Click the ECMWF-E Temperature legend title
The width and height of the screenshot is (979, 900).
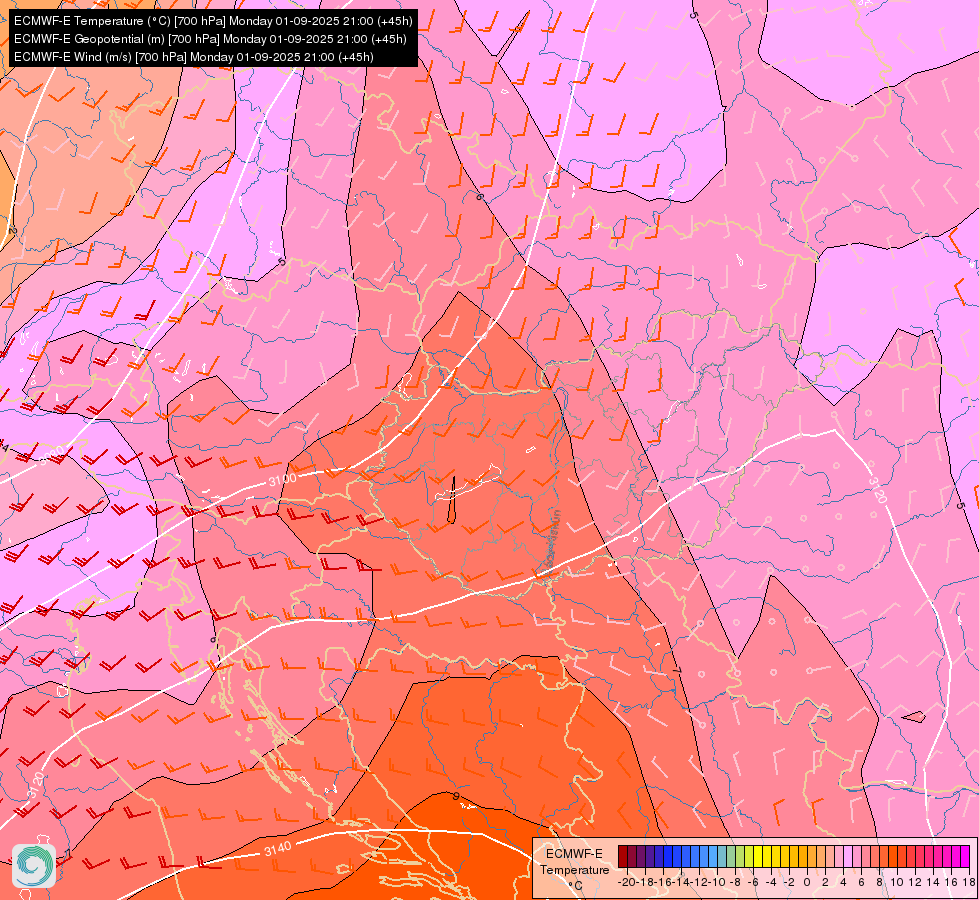coord(574,861)
